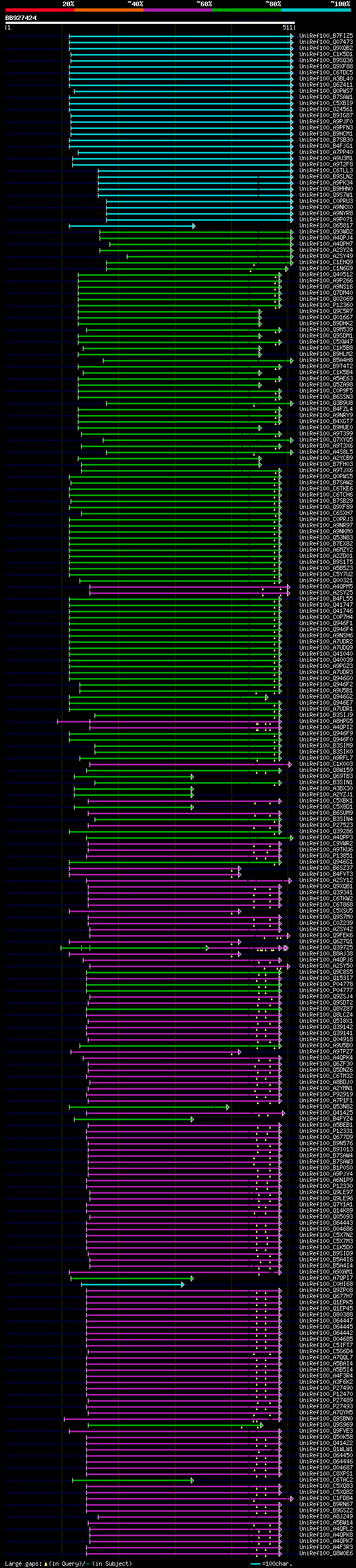
Task: Select hit label UniRef100_A4QPH7
Action: [x=326, y=244]
